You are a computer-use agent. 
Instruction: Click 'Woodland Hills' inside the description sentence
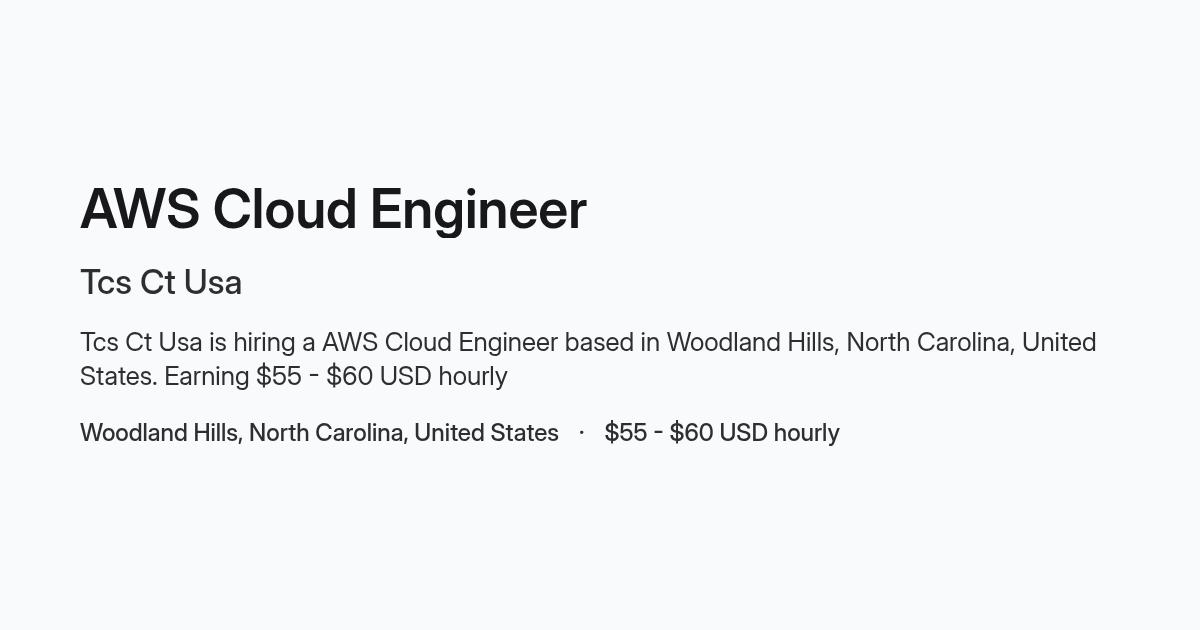tap(754, 343)
